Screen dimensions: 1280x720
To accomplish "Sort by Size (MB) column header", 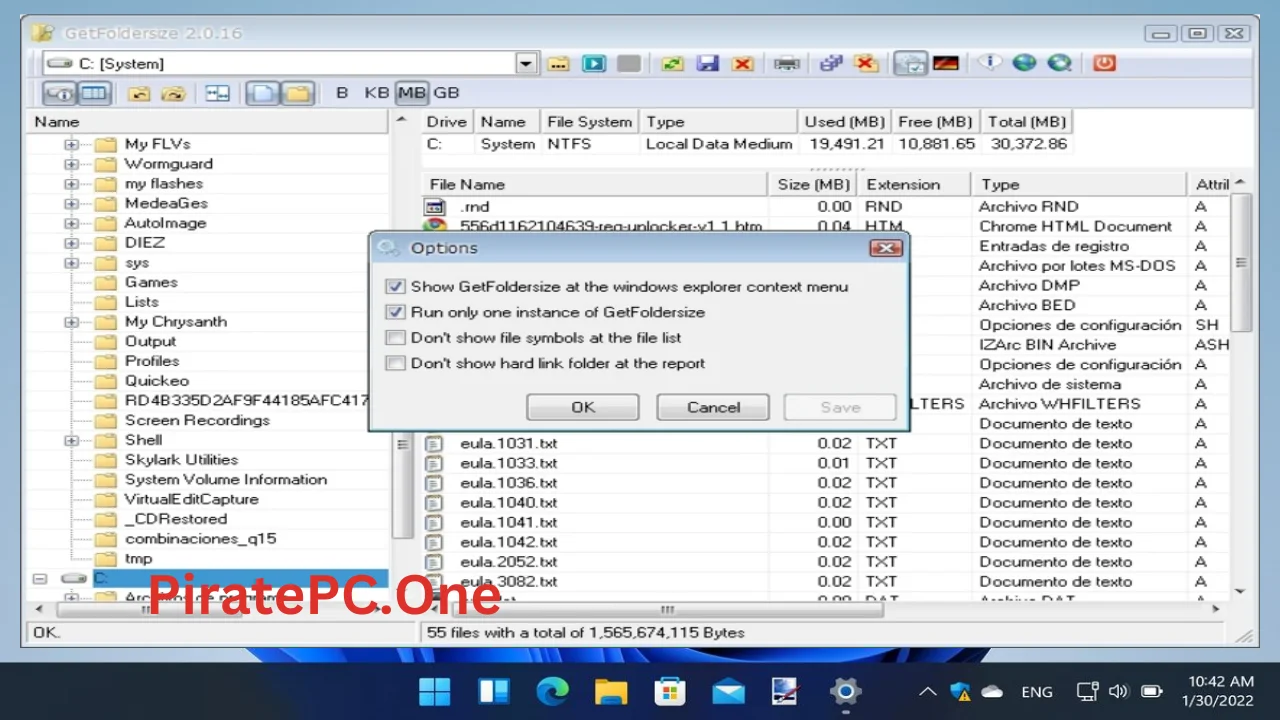I will pyautogui.click(x=814, y=184).
